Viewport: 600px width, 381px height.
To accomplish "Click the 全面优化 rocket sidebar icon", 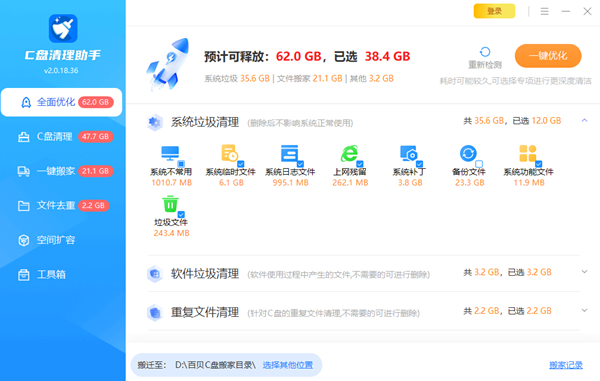I will tap(26, 103).
